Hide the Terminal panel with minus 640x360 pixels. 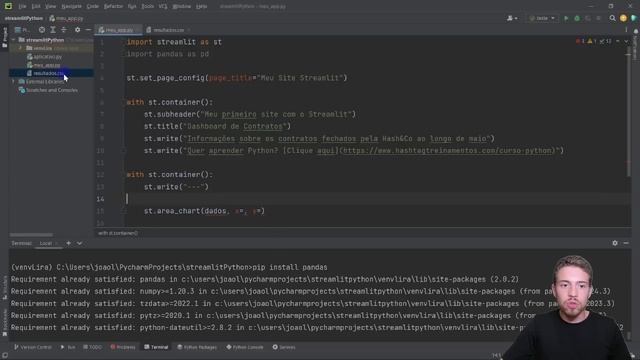pyautogui.click(x=626, y=243)
